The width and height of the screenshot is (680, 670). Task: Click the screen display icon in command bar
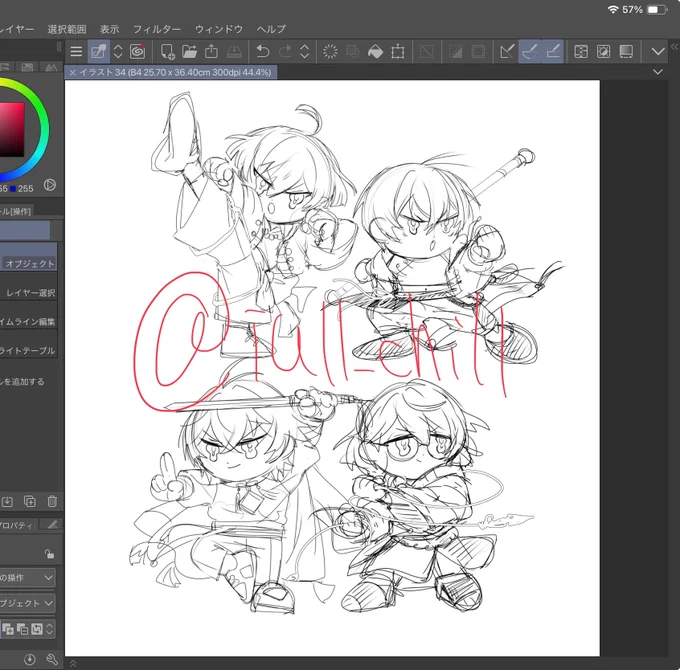point(626,52)
